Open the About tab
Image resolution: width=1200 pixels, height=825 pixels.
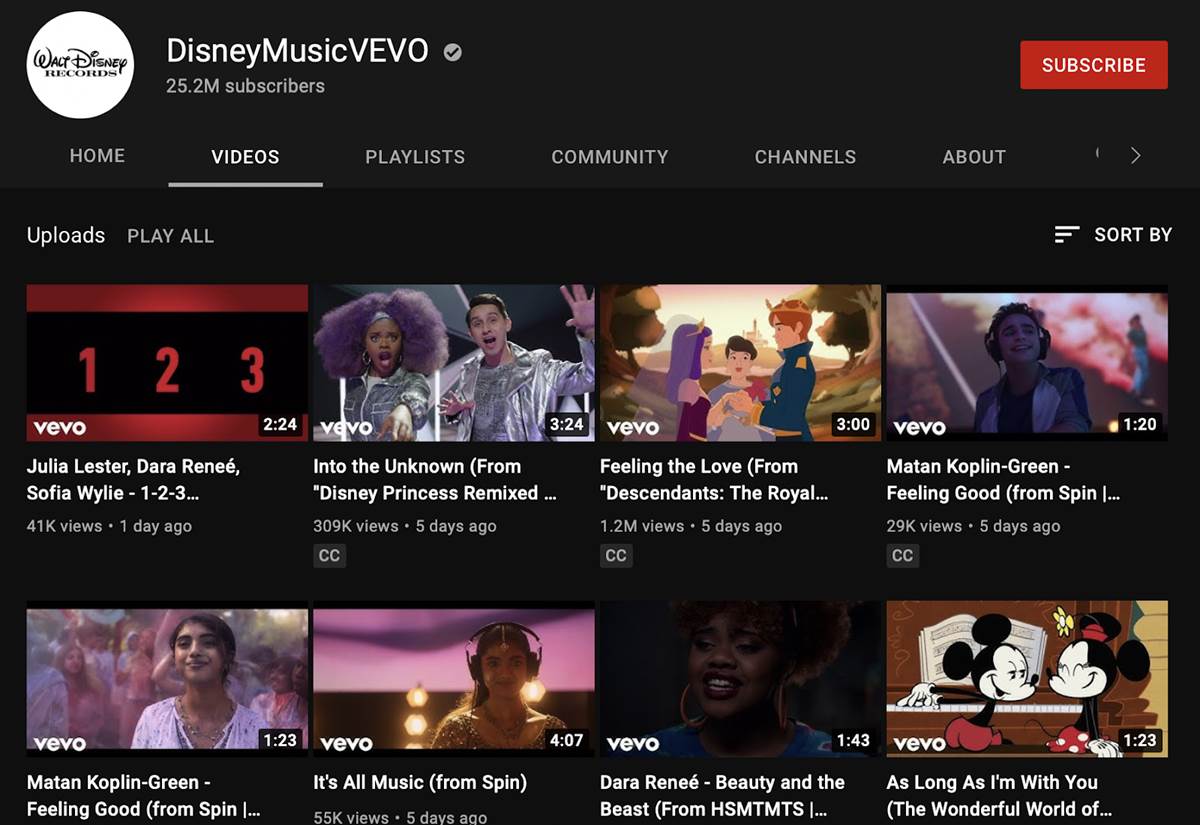[973, 157]
